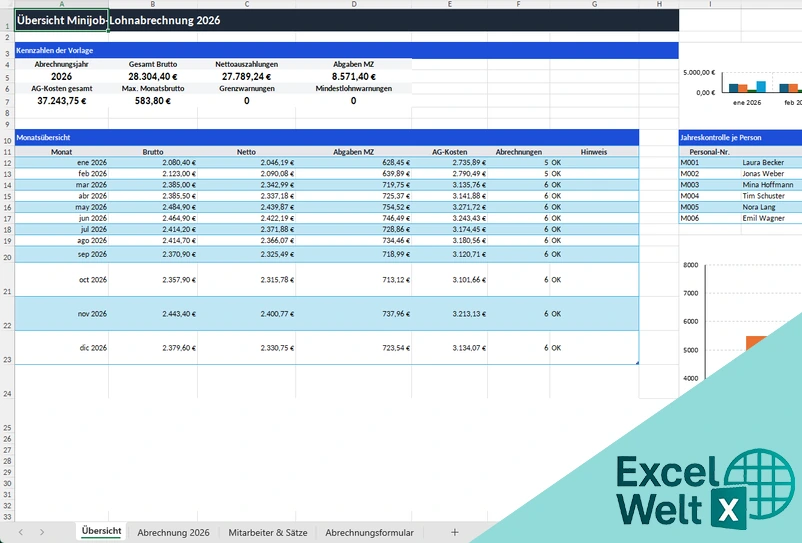Select the Abrechnungen column header cell

tap(519, 152)
